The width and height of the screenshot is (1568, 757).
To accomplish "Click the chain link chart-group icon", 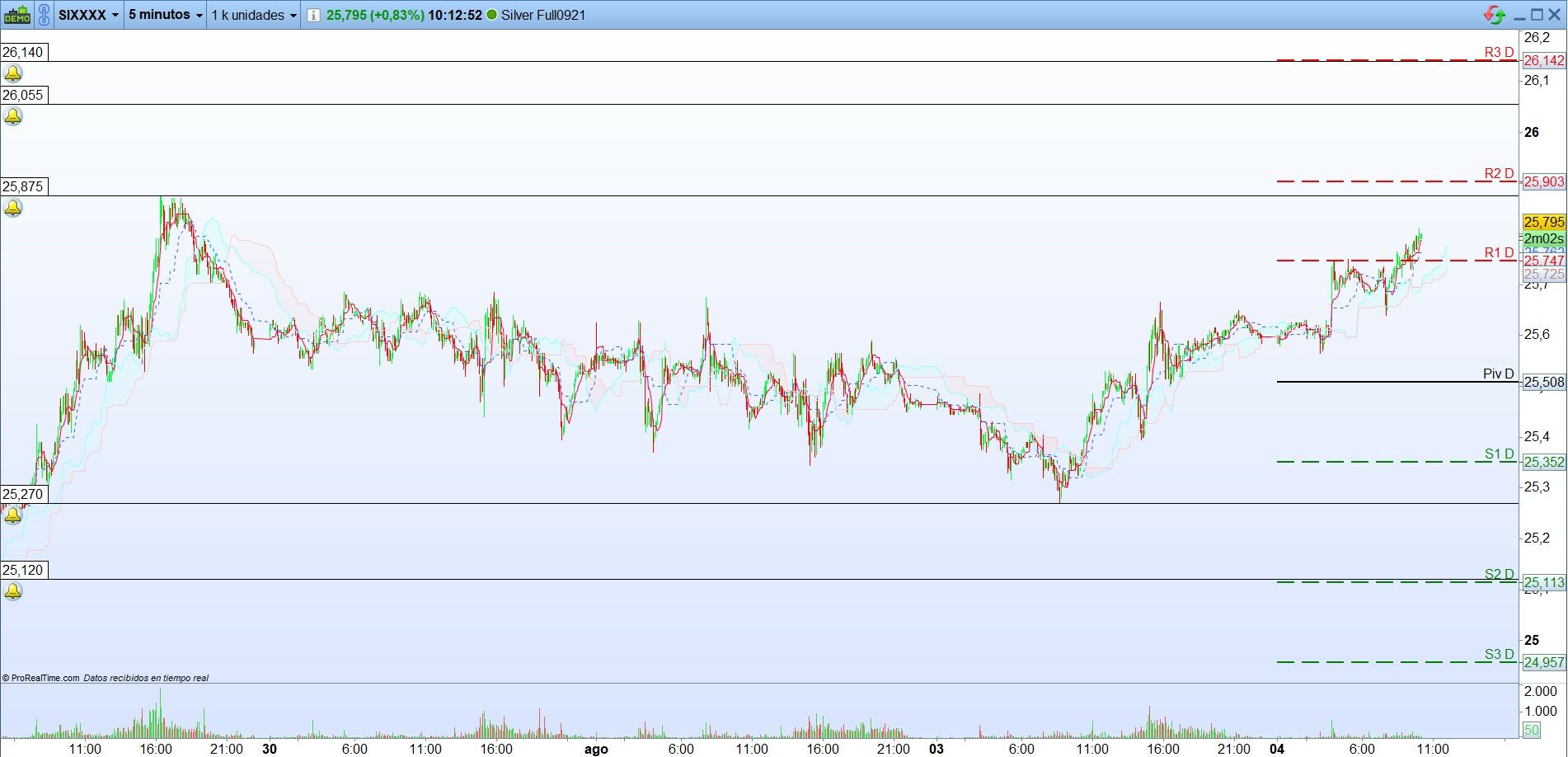I will [44, 15].
